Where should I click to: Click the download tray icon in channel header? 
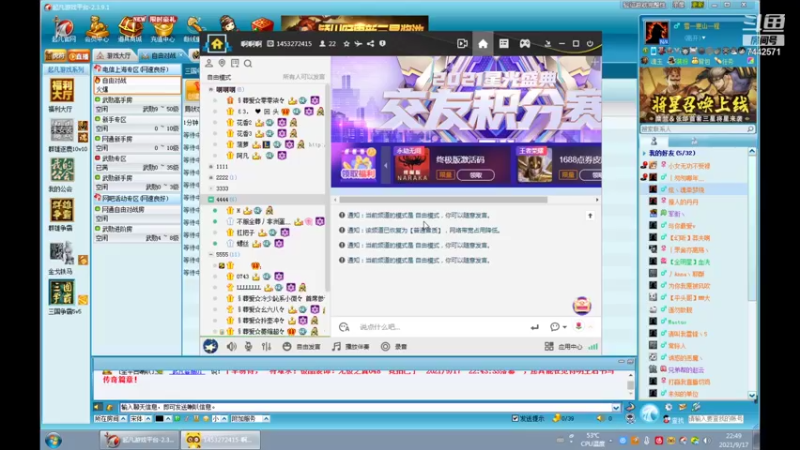(x=547, y=44)
